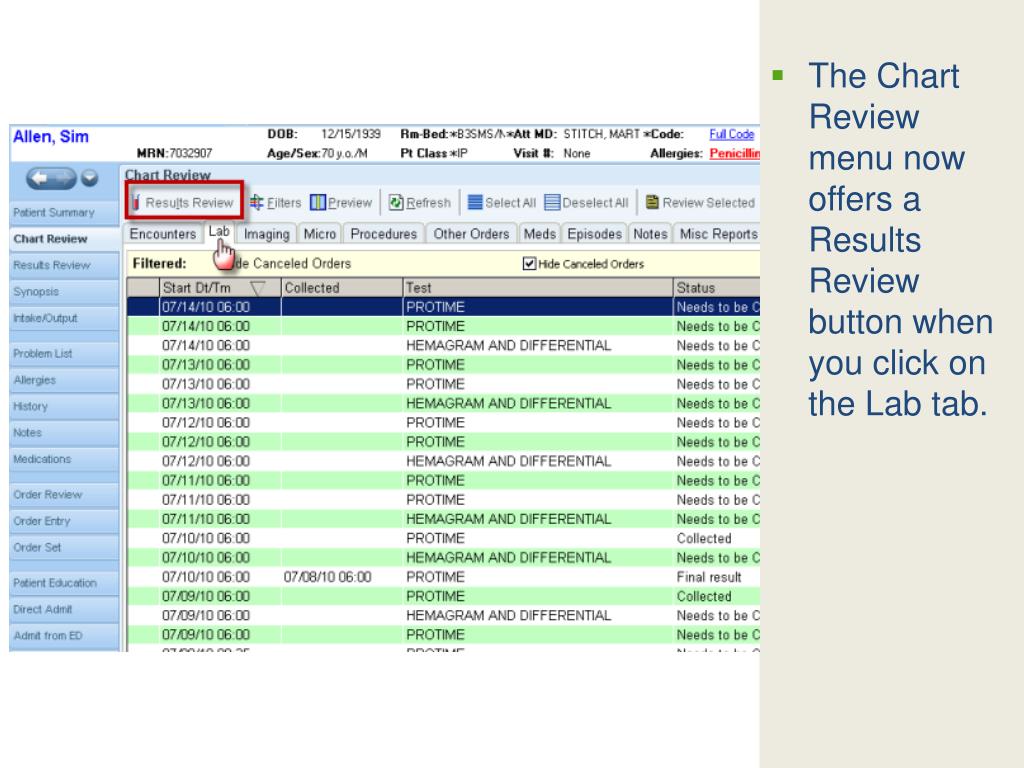Open the Episodes tab

click(594, 234)
